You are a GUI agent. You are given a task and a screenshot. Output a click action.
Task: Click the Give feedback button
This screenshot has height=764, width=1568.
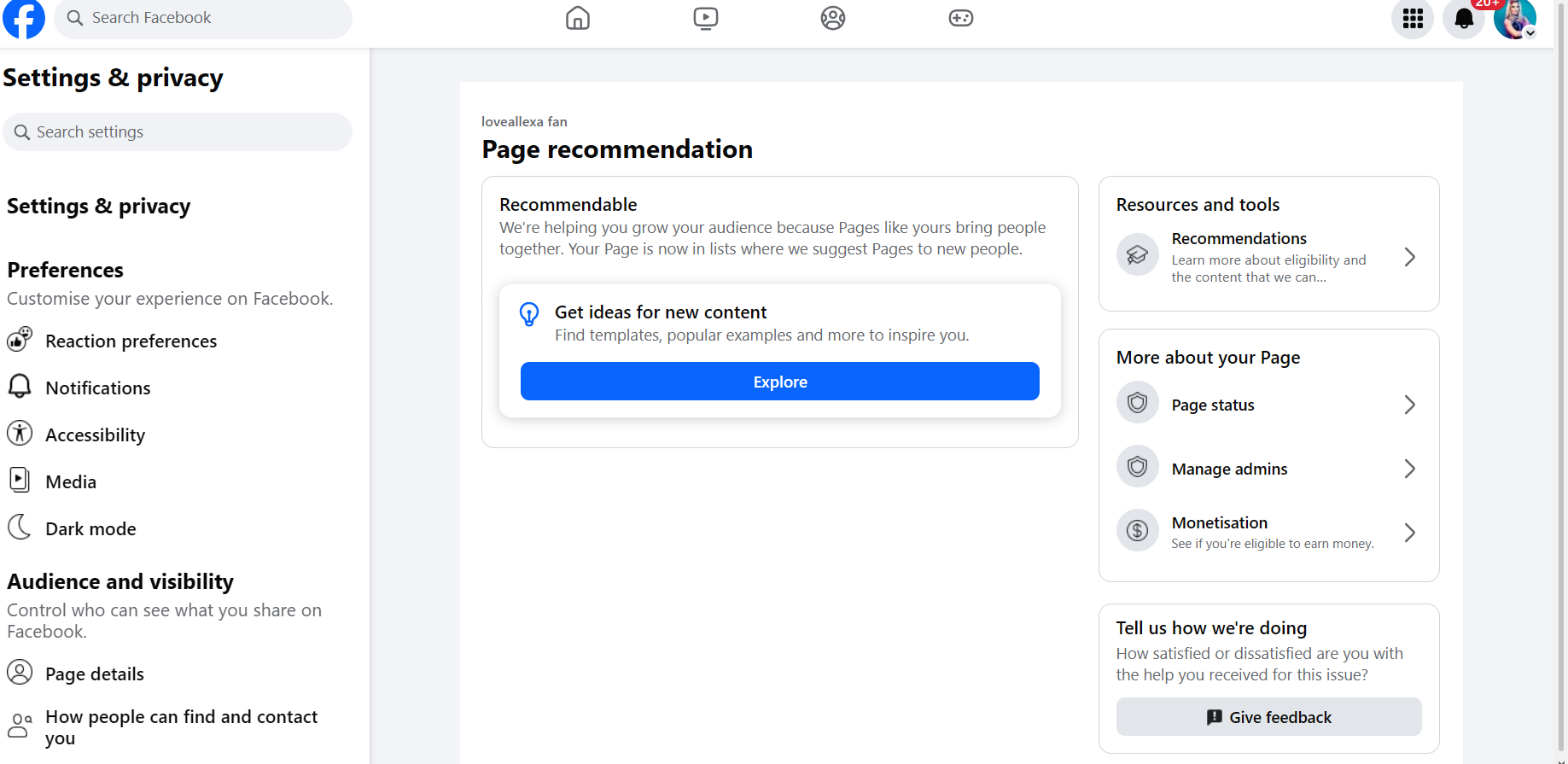coord(1268,717)
